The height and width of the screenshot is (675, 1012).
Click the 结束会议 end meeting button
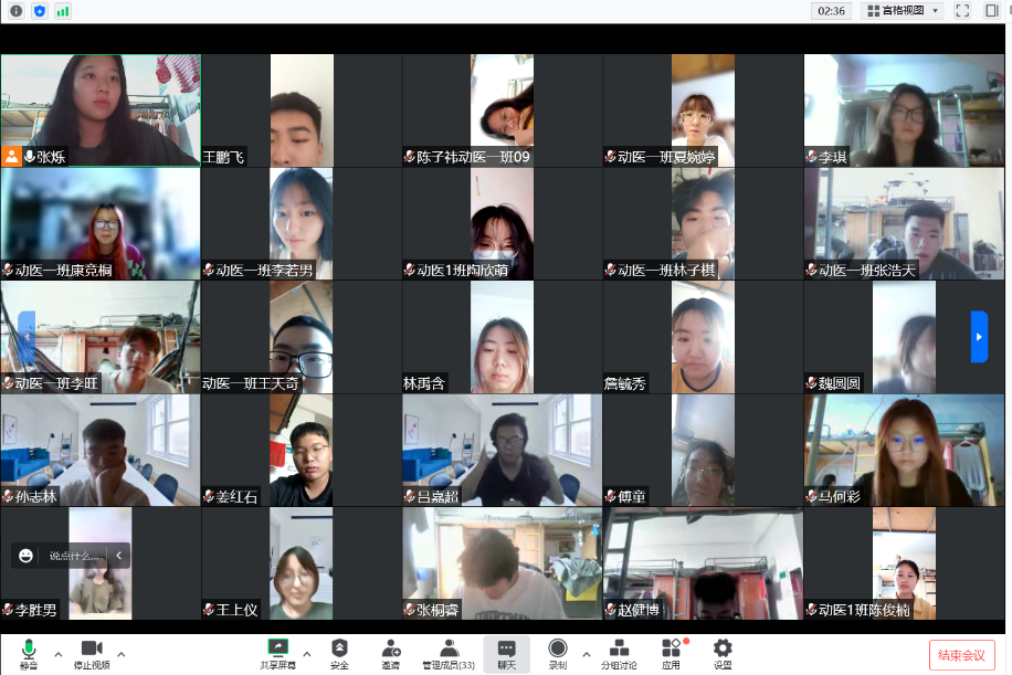[x=961, y=655]
